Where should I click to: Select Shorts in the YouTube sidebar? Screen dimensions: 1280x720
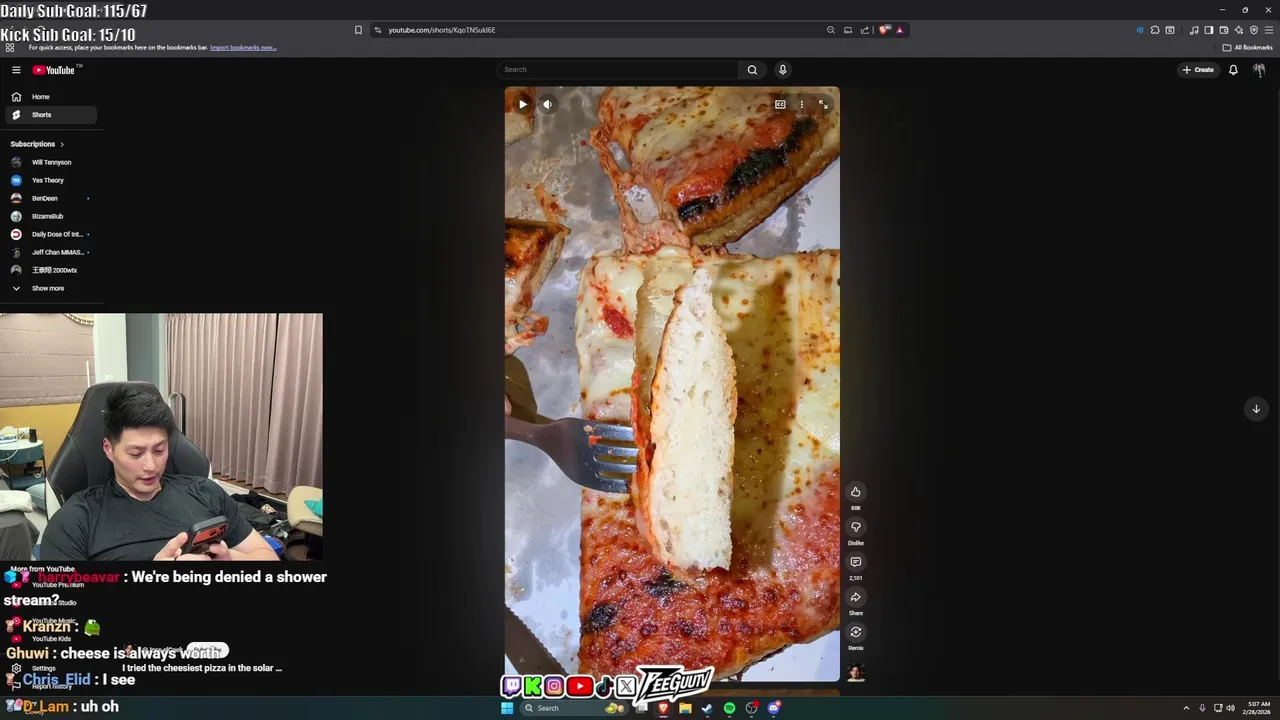[x=51, y=115]
